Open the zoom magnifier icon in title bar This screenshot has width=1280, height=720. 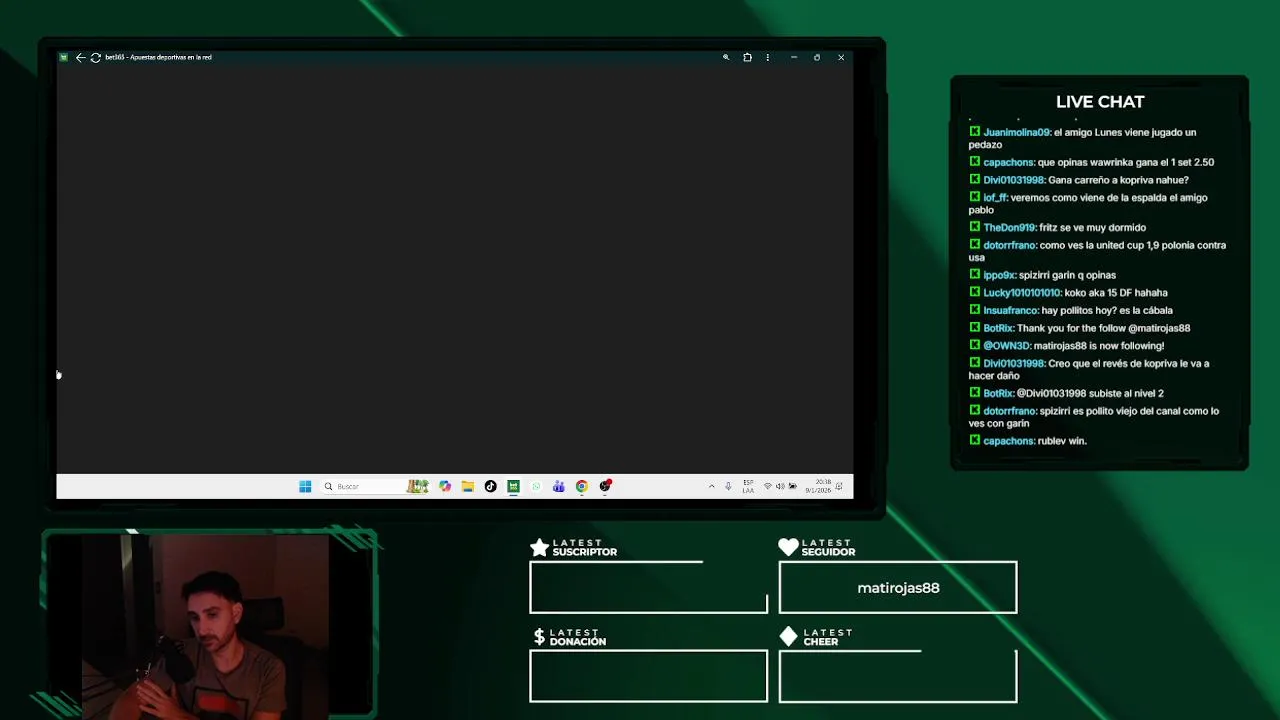[x=726, y=57]
